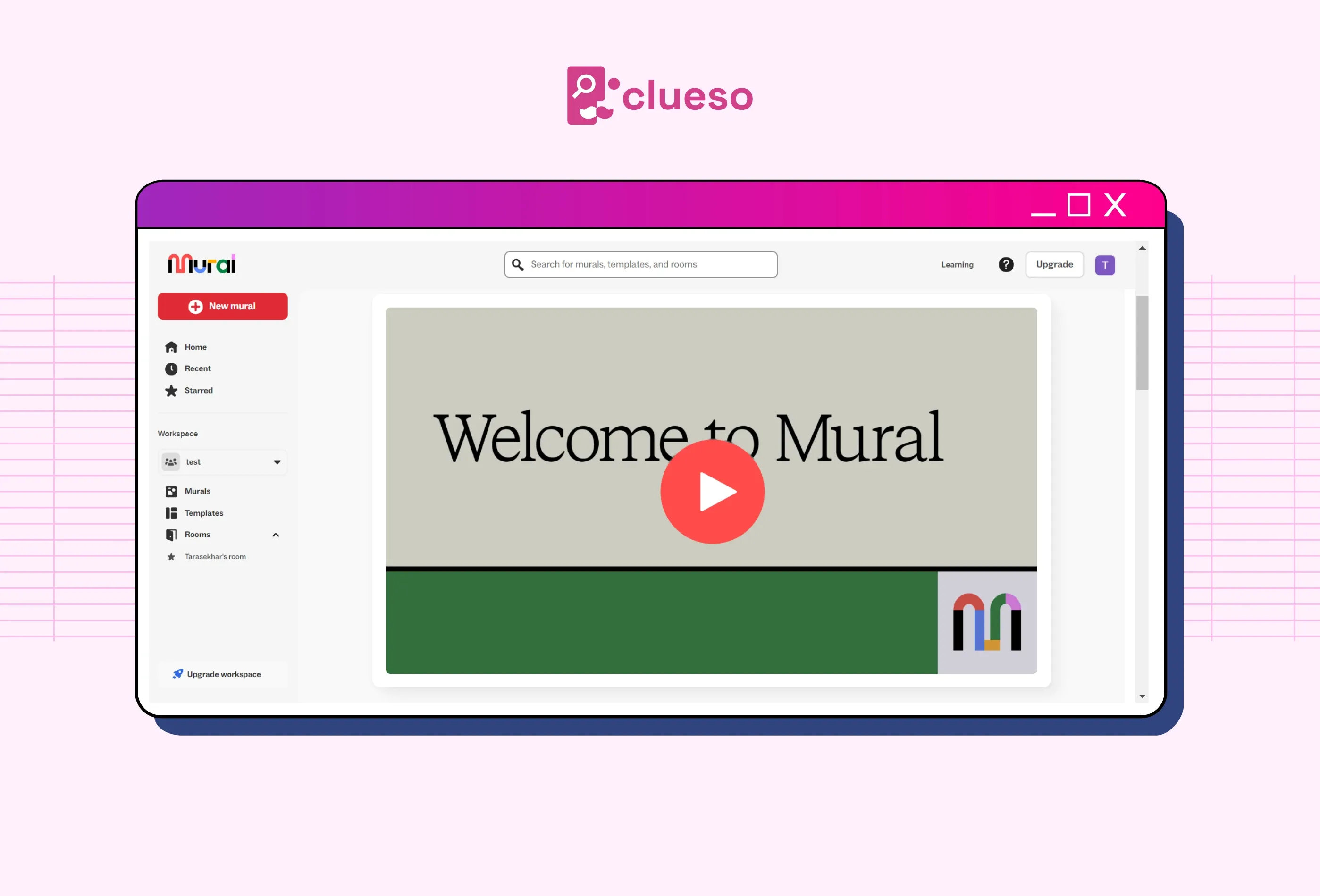Viewport: 1320px width, 896px height.
Task: Click the Mural logo in video corner
Action: (x=987, y=622)
